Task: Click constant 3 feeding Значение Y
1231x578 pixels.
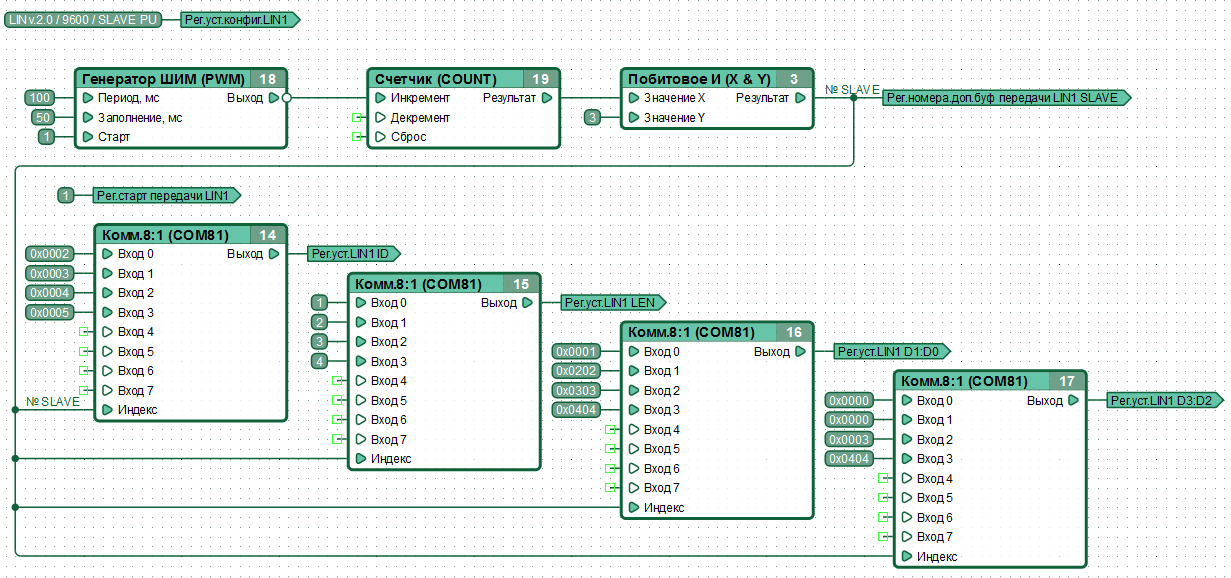Action: coord(593,118)
